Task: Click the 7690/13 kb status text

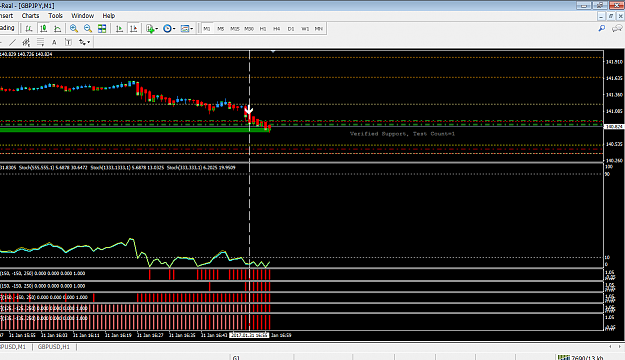Action: [x=587, y=358]
